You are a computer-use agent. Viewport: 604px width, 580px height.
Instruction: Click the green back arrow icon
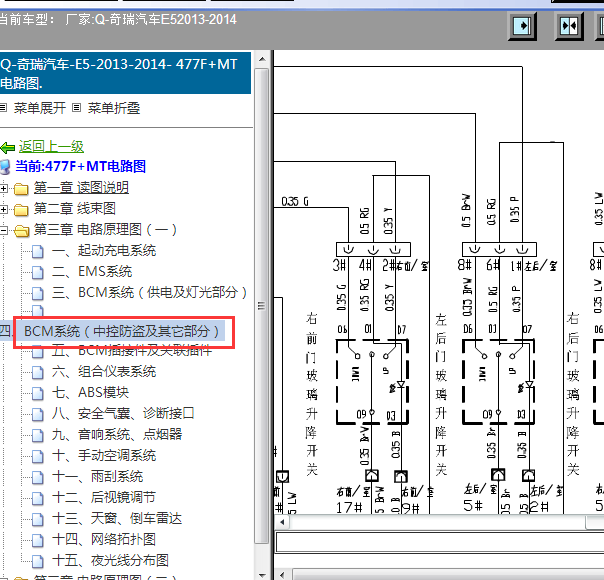(8, 148)
